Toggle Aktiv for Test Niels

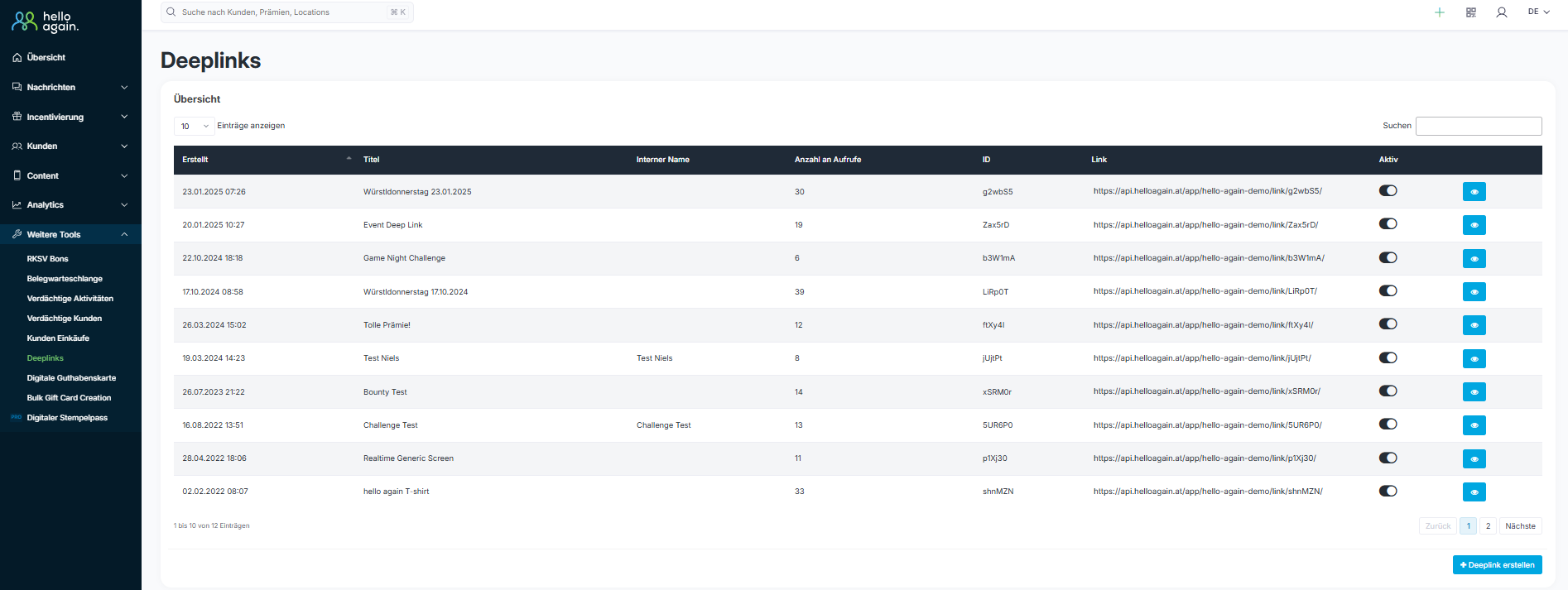(1388, 357)
